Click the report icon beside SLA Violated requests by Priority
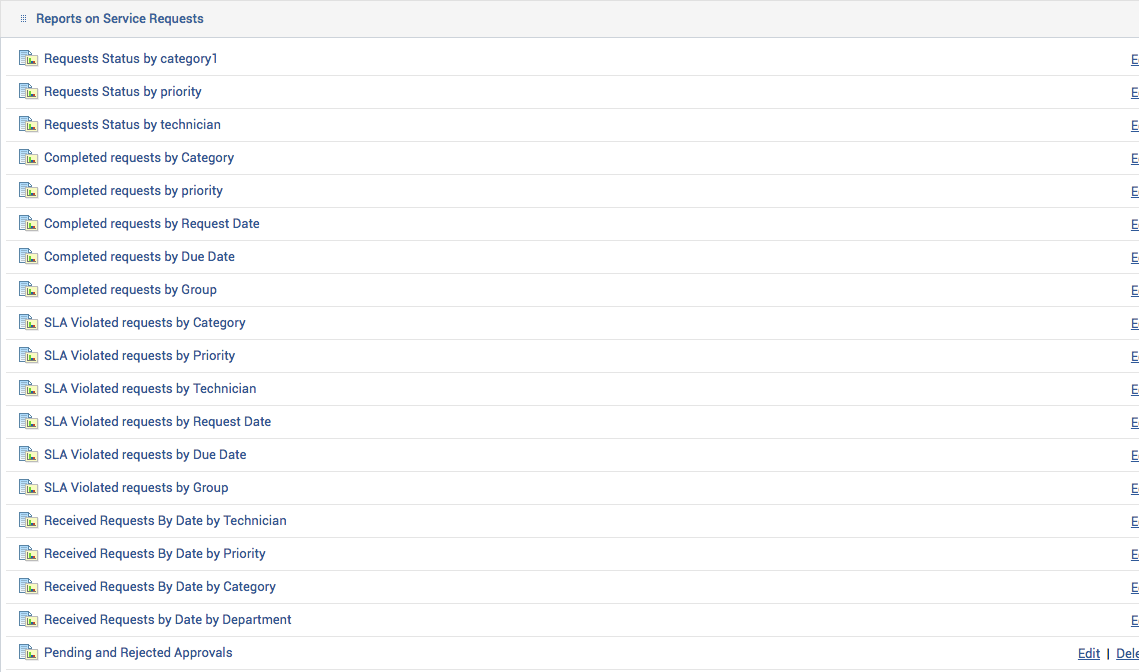1139x672 pixels. 28,355
